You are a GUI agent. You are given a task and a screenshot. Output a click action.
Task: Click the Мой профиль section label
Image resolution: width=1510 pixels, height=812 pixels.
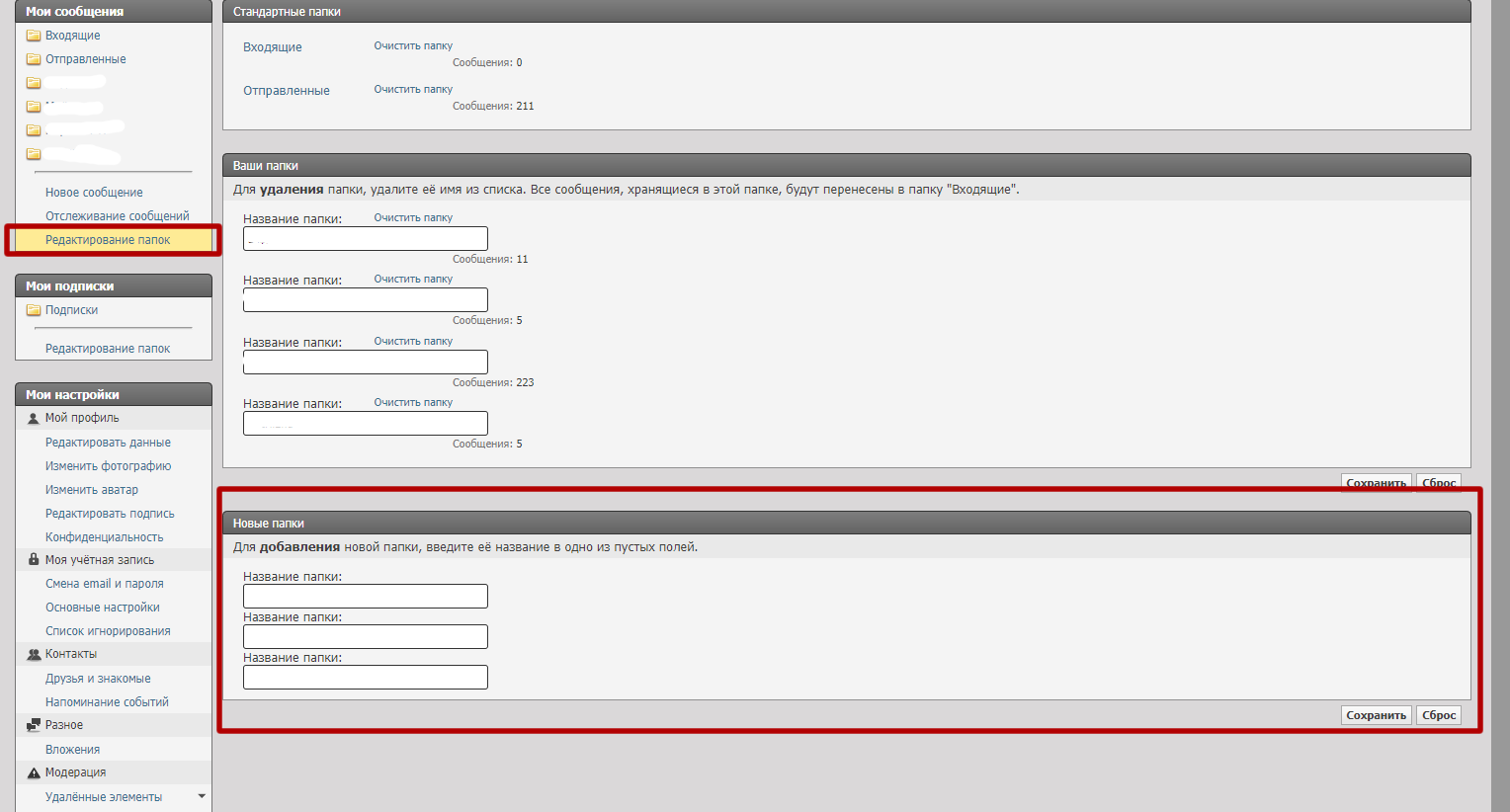click(82, 418)
